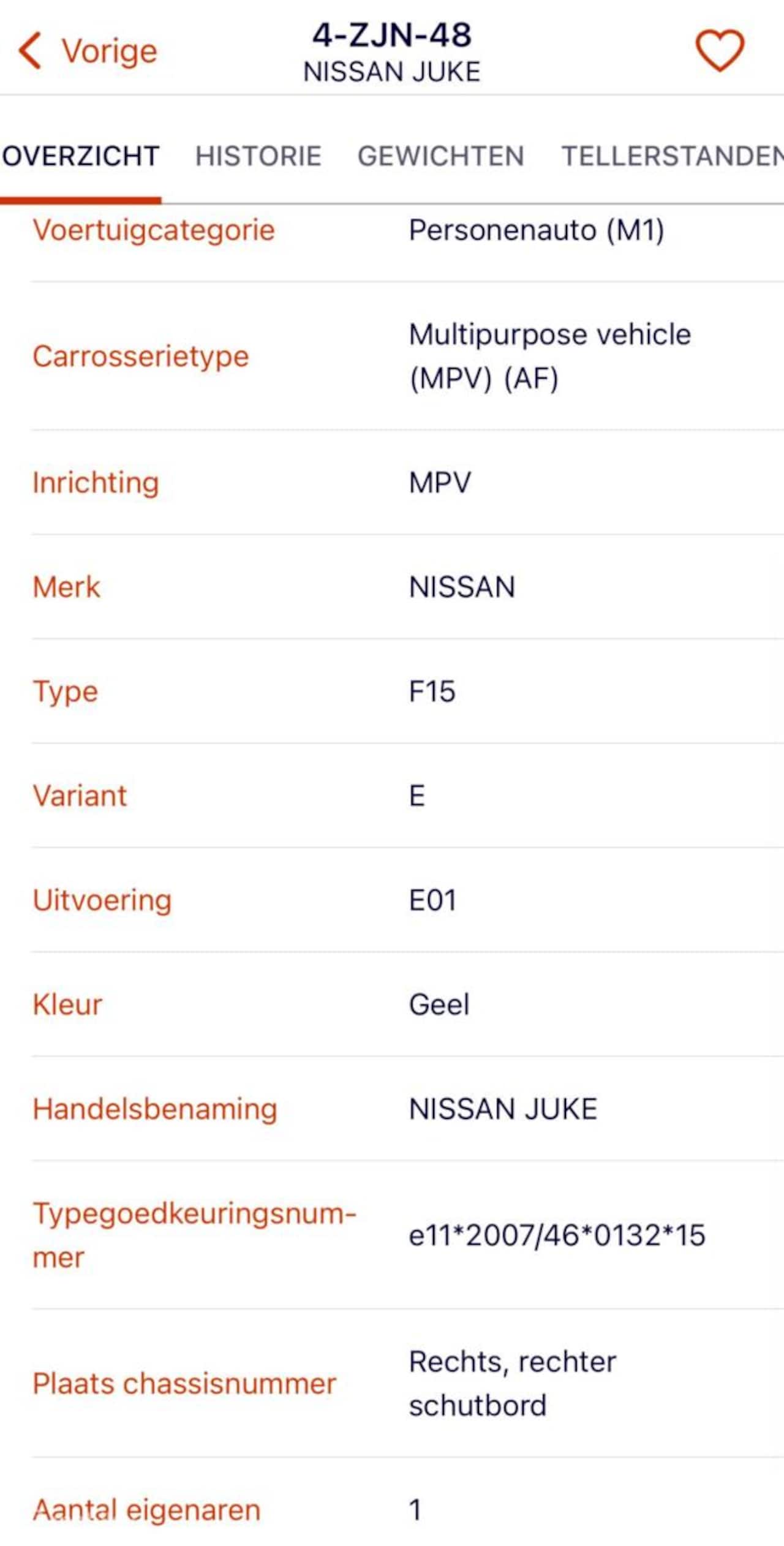Tap the Merk NISSAN value

pos(462,587)
